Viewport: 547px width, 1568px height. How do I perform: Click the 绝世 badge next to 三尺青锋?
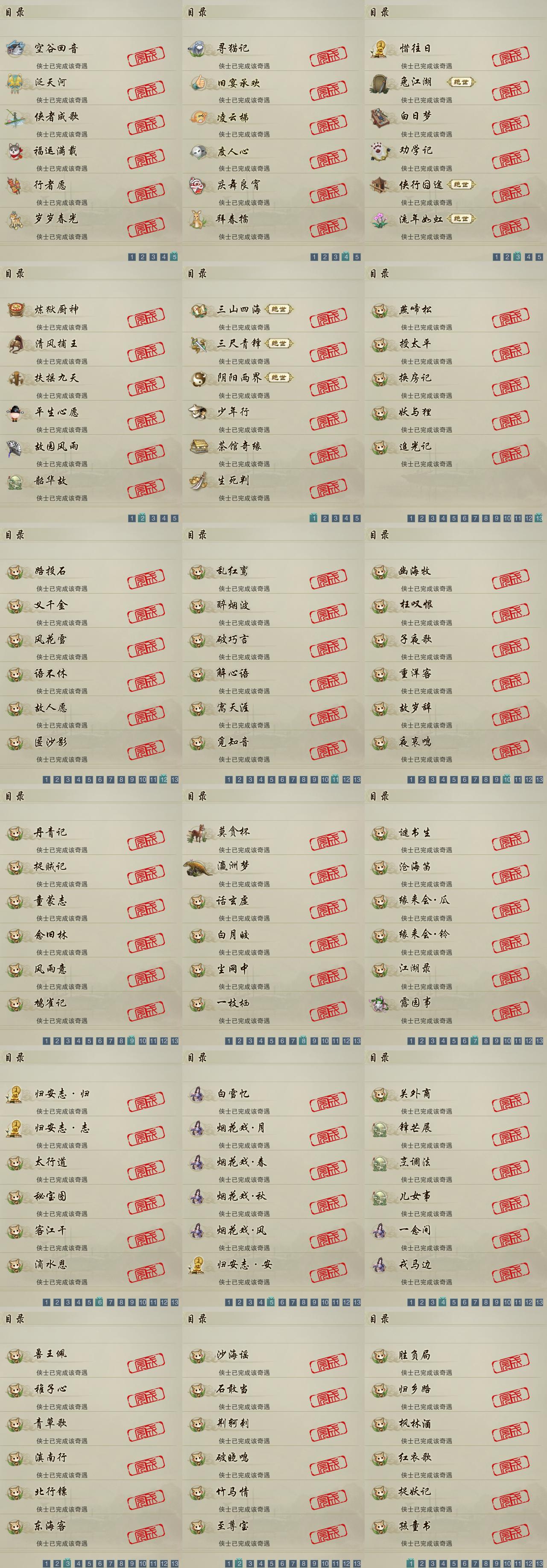[x=279, y=343]
